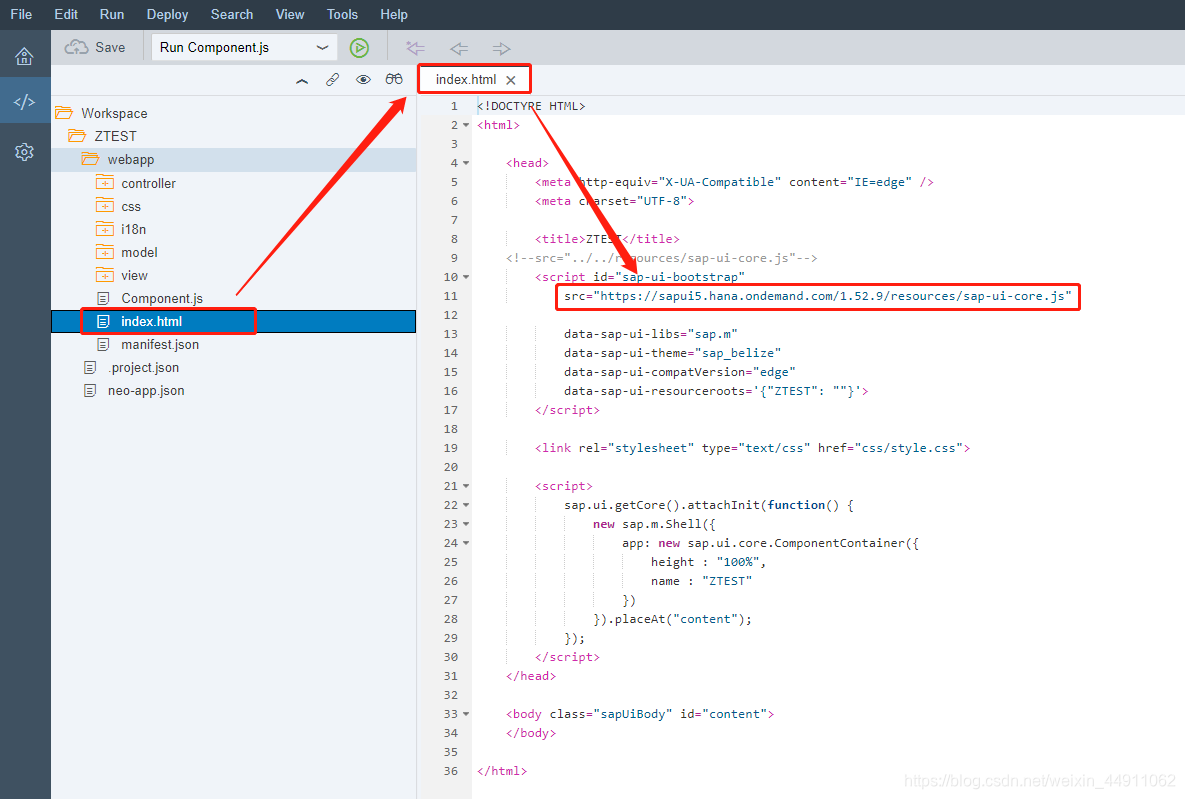
Task: Expand the controller folder
Action: (105, 183)
